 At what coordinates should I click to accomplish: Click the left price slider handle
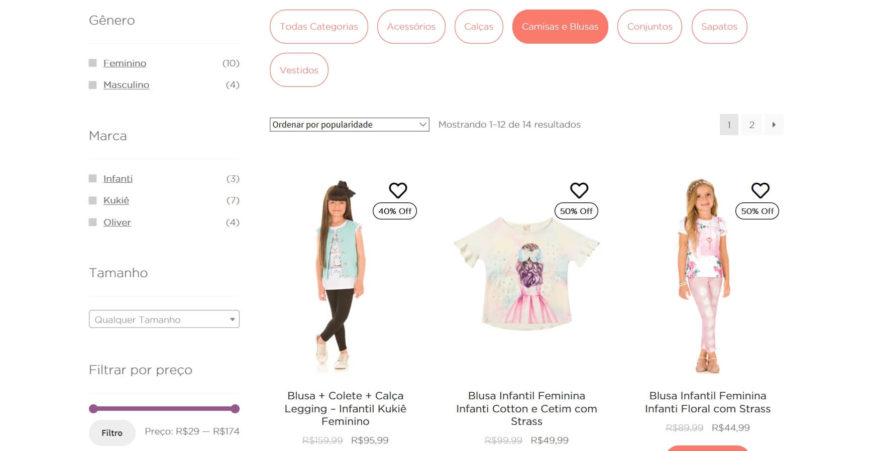point(93,409)
